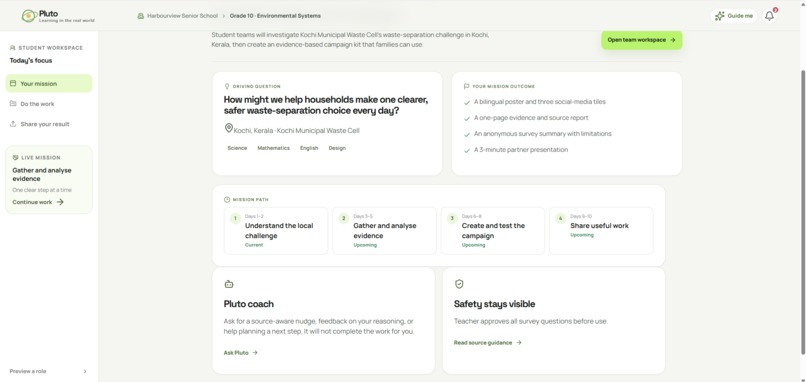The height and width of the screenshot is (382, 806).
Task: Click Read source guidance link
Action: 487,342
